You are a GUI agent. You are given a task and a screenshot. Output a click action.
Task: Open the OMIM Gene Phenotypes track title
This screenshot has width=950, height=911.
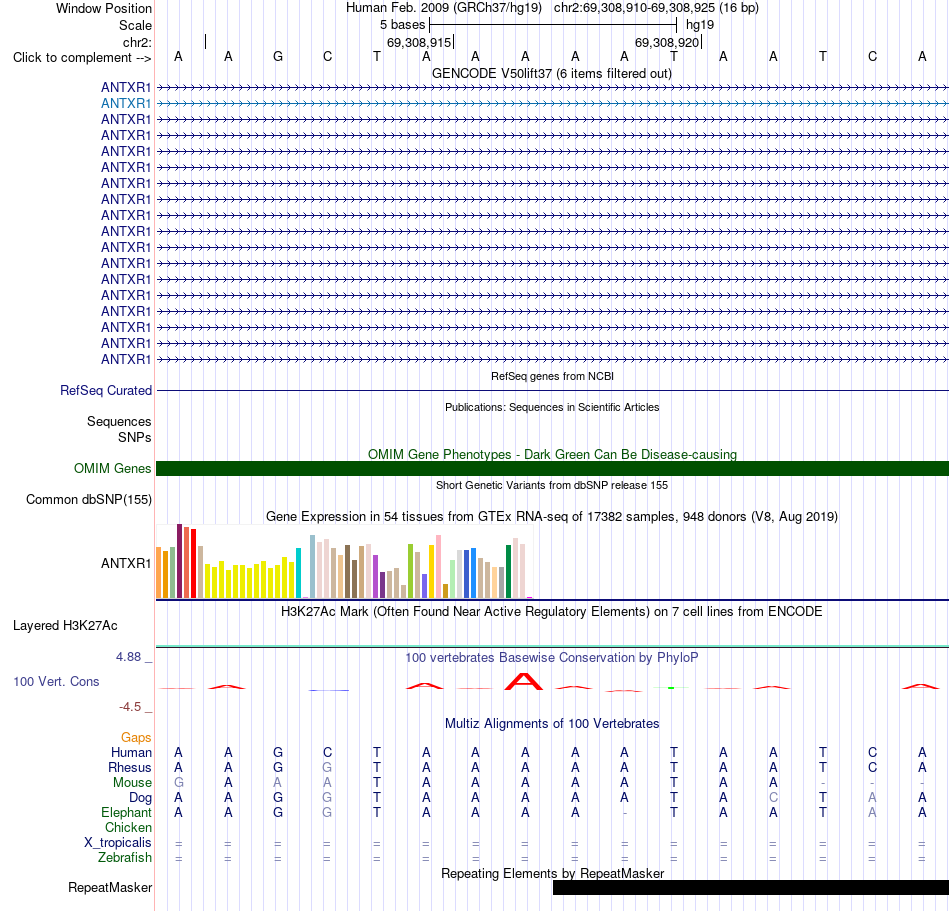pos(552,454)
